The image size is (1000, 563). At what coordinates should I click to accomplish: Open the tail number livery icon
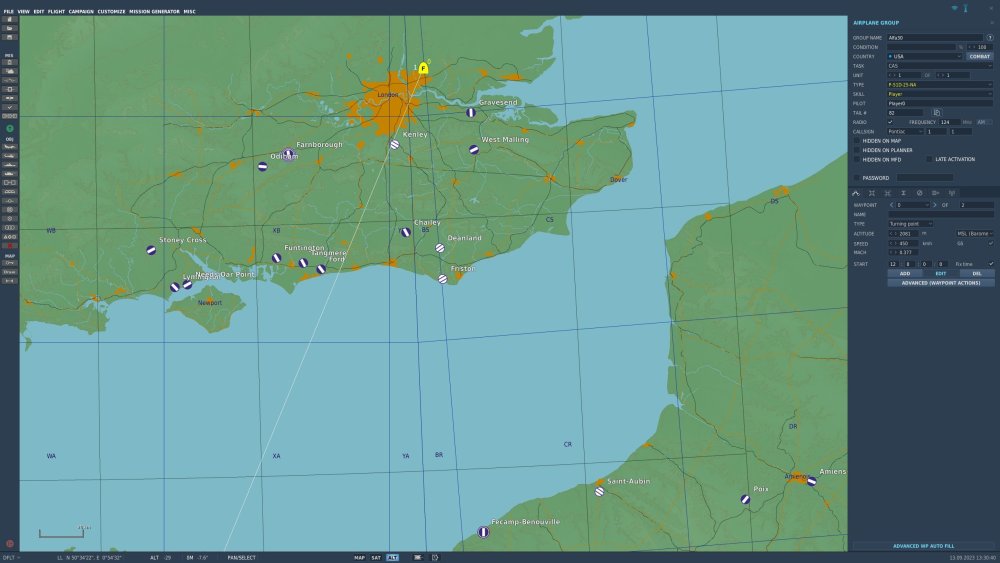point(937,112)
